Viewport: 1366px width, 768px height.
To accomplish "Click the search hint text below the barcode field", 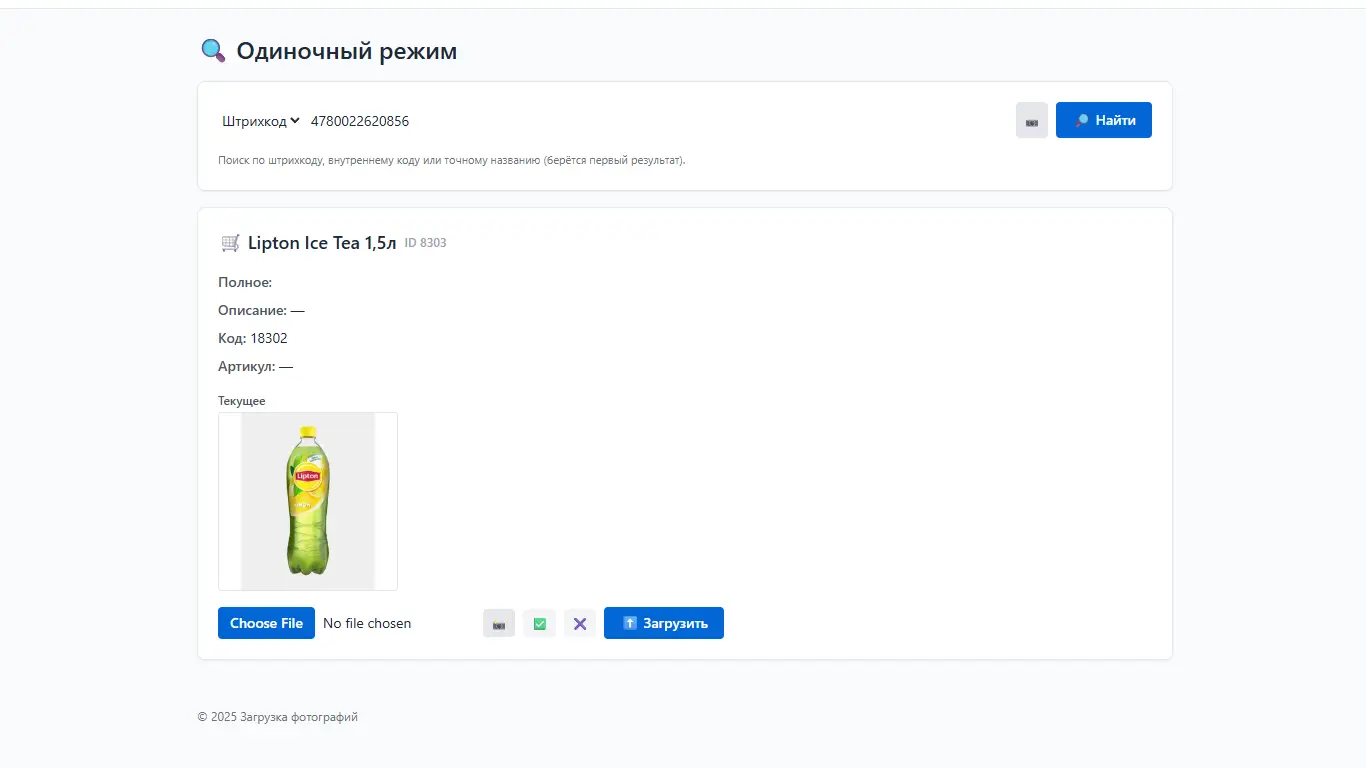I will coord(452,160).
